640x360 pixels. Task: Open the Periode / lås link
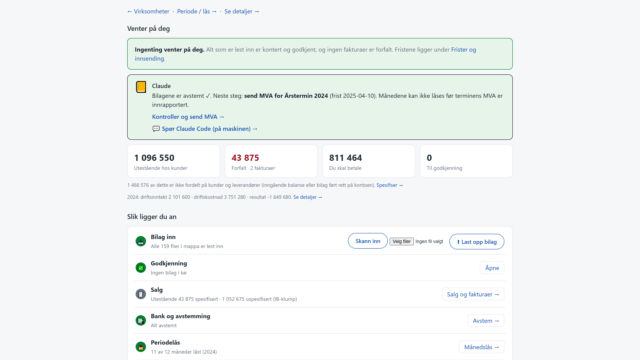point(197,11)
